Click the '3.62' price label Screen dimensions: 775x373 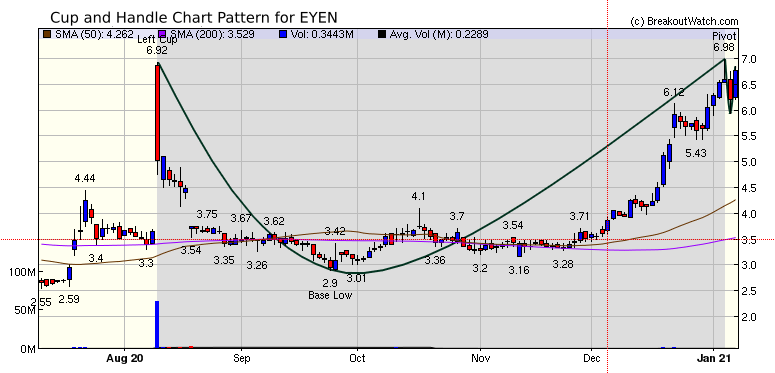(x=274, y=221)
